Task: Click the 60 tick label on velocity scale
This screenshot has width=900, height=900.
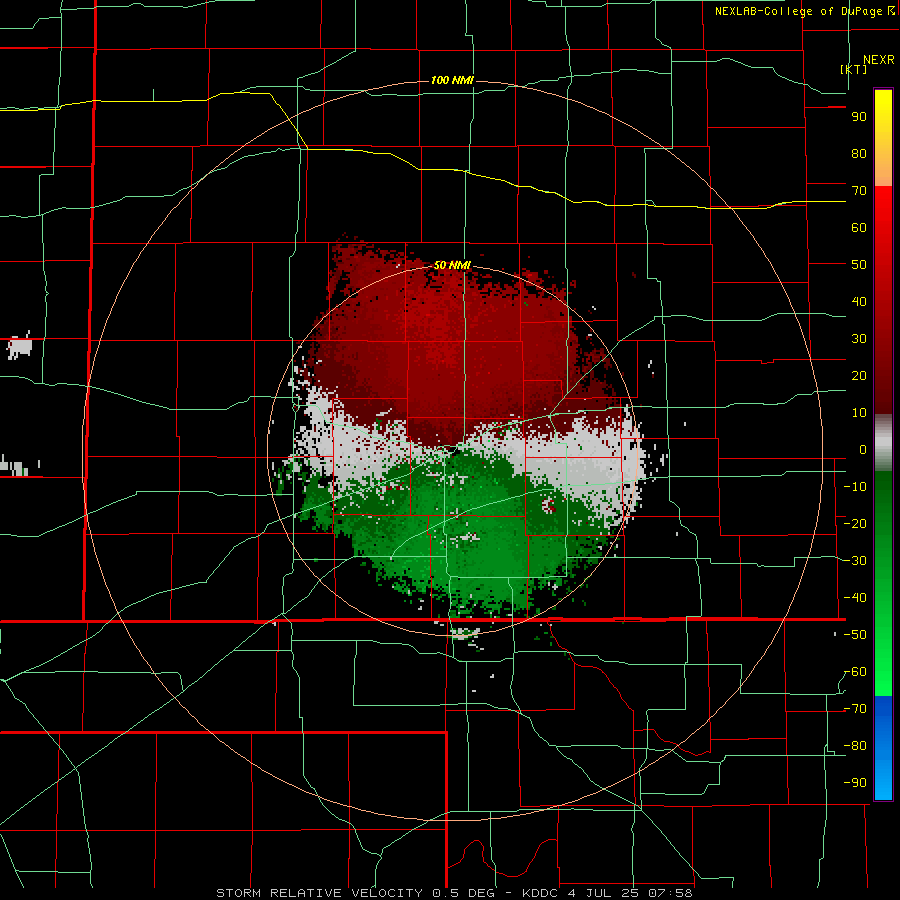Action: coord(859,228)
